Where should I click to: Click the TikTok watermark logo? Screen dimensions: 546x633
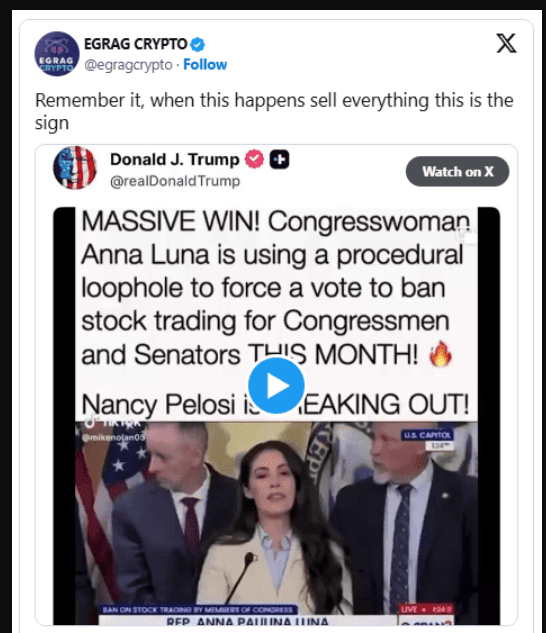113,423
